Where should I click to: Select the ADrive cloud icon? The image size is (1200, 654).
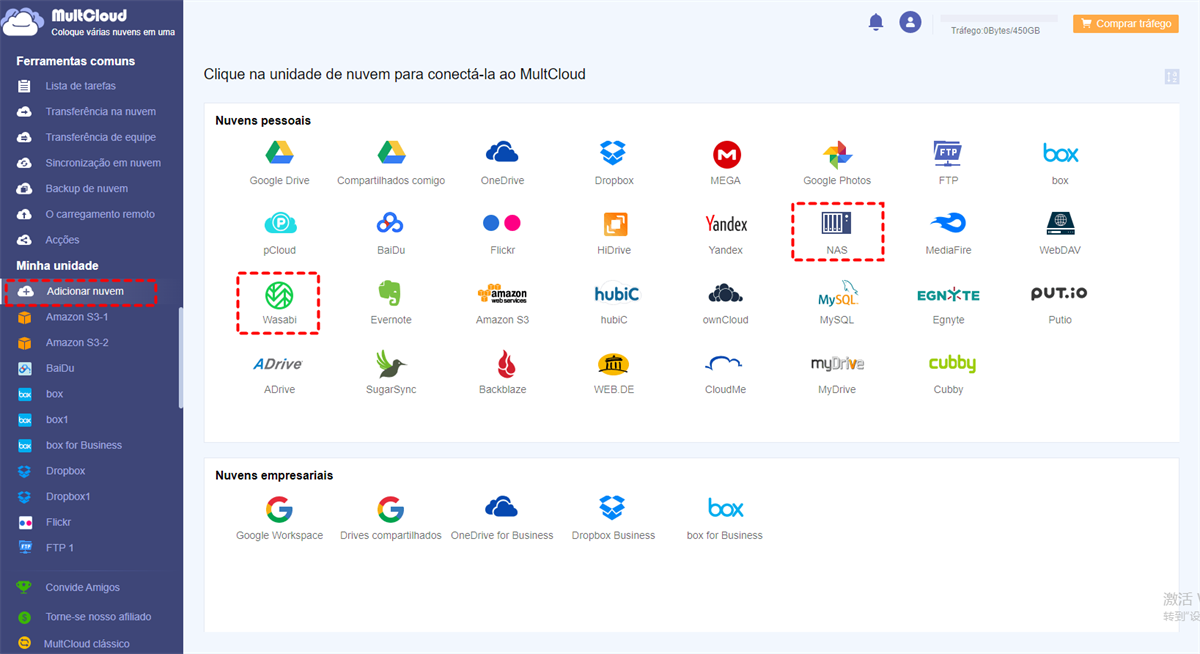278,364
